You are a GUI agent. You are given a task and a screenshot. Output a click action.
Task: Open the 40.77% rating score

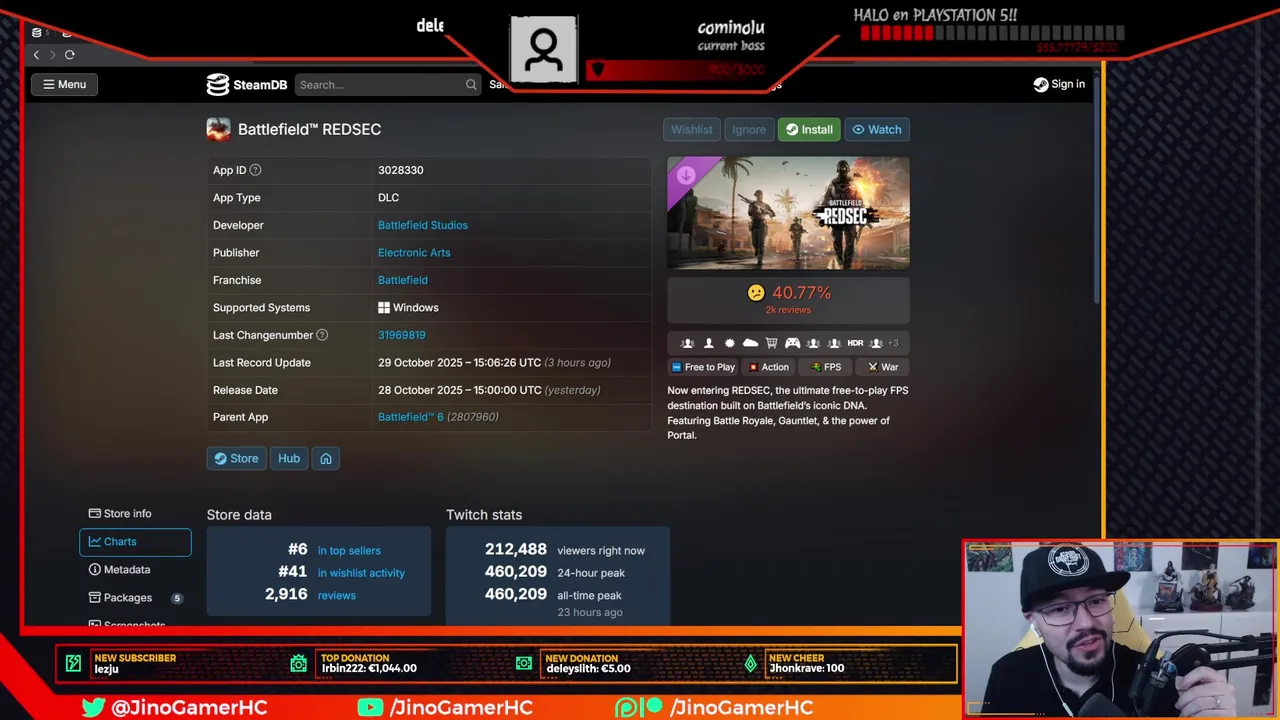coord(801,293)
